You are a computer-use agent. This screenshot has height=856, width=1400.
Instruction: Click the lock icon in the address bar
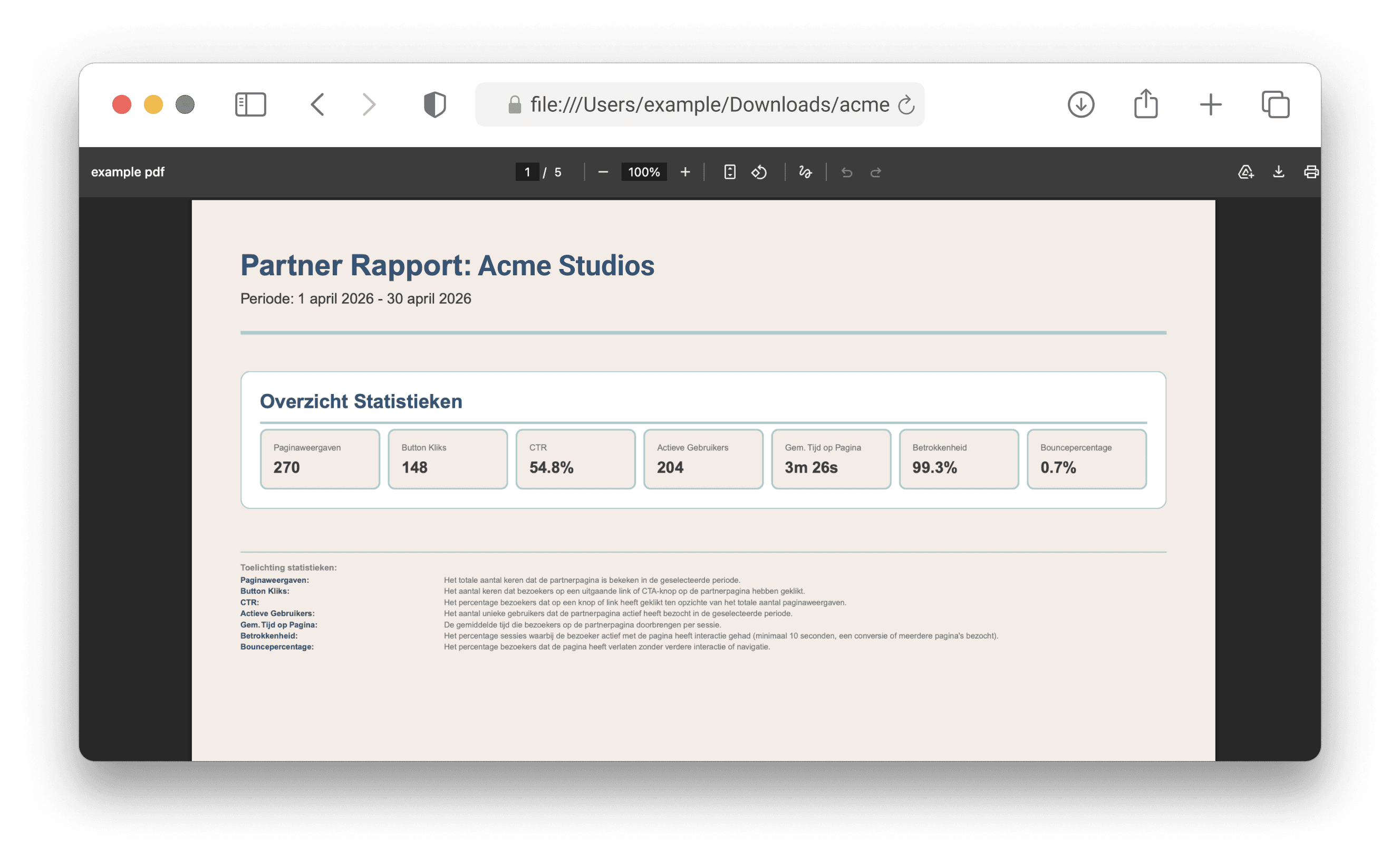[x=514, y=104]
